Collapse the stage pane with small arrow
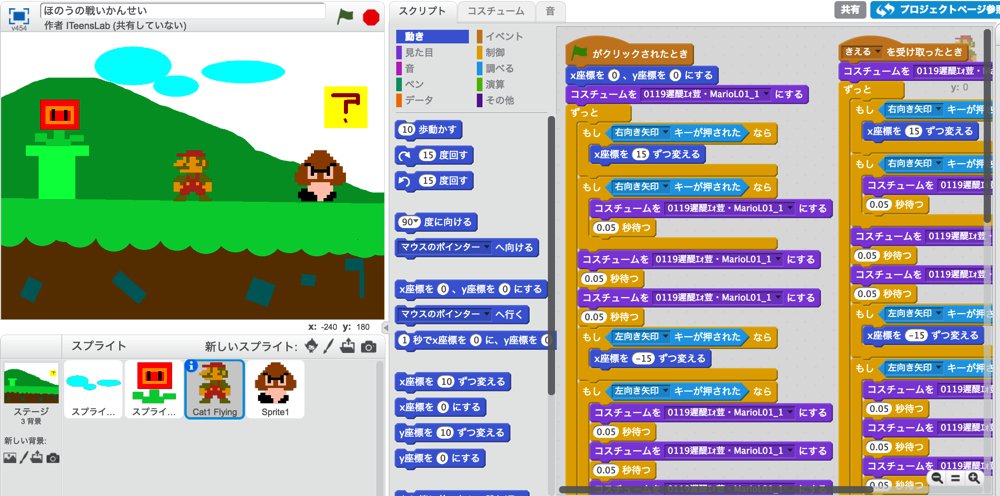The image size is (1000, 496). pyautogui.click(x=385, y=327)
